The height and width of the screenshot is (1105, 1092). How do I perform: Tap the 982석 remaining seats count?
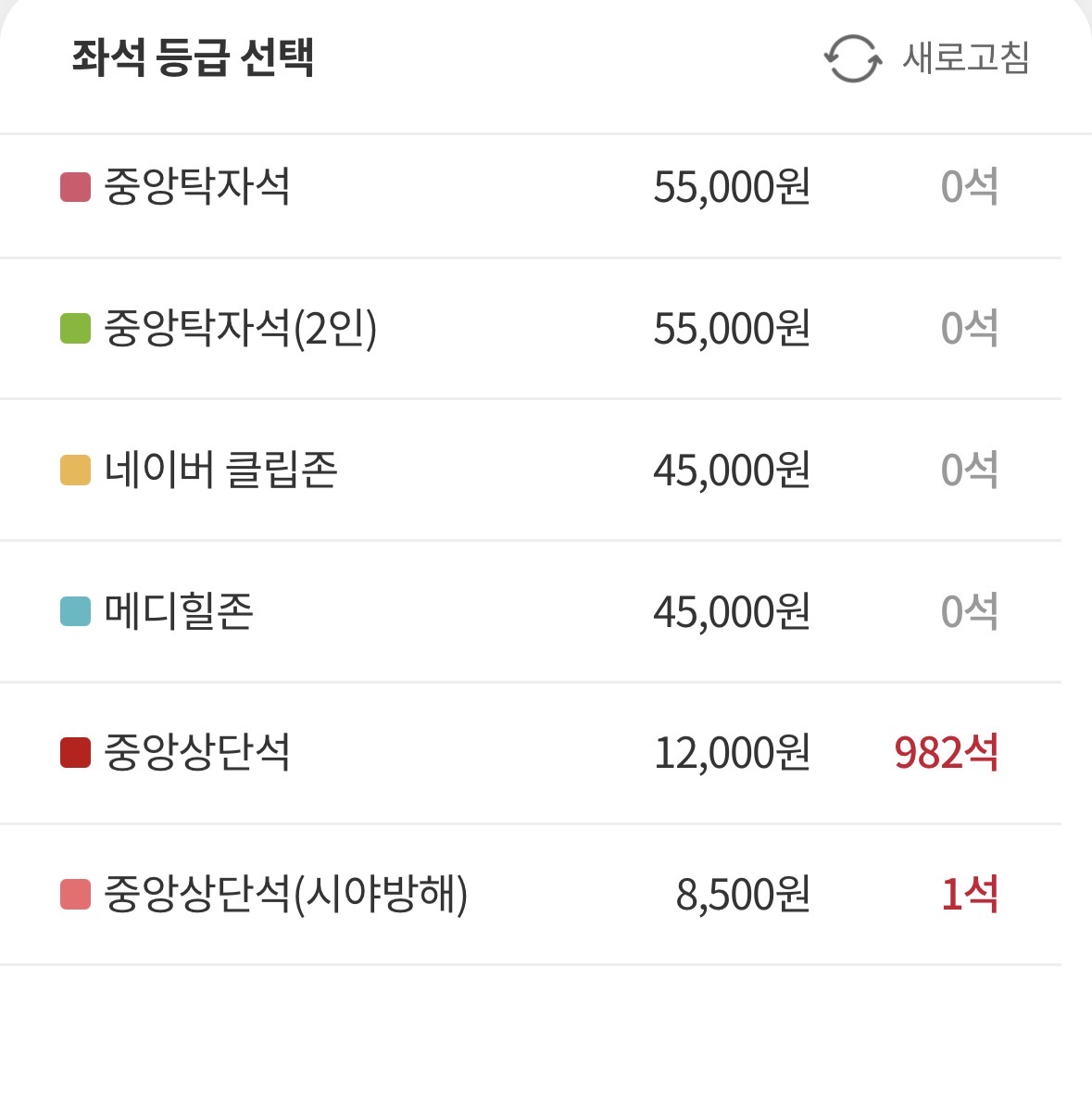pos(946,753)
